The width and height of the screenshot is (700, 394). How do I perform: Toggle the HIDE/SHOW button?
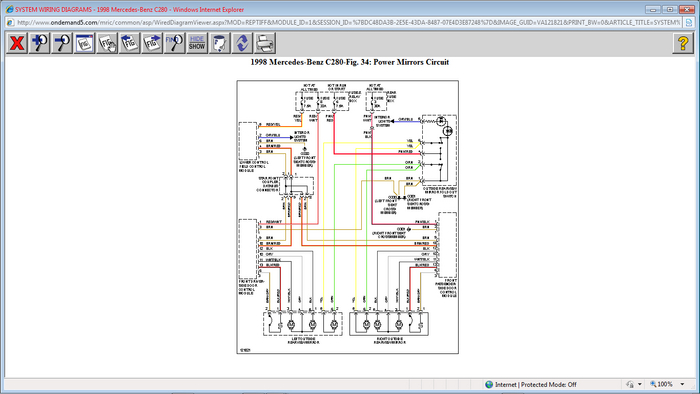point(197,43)
